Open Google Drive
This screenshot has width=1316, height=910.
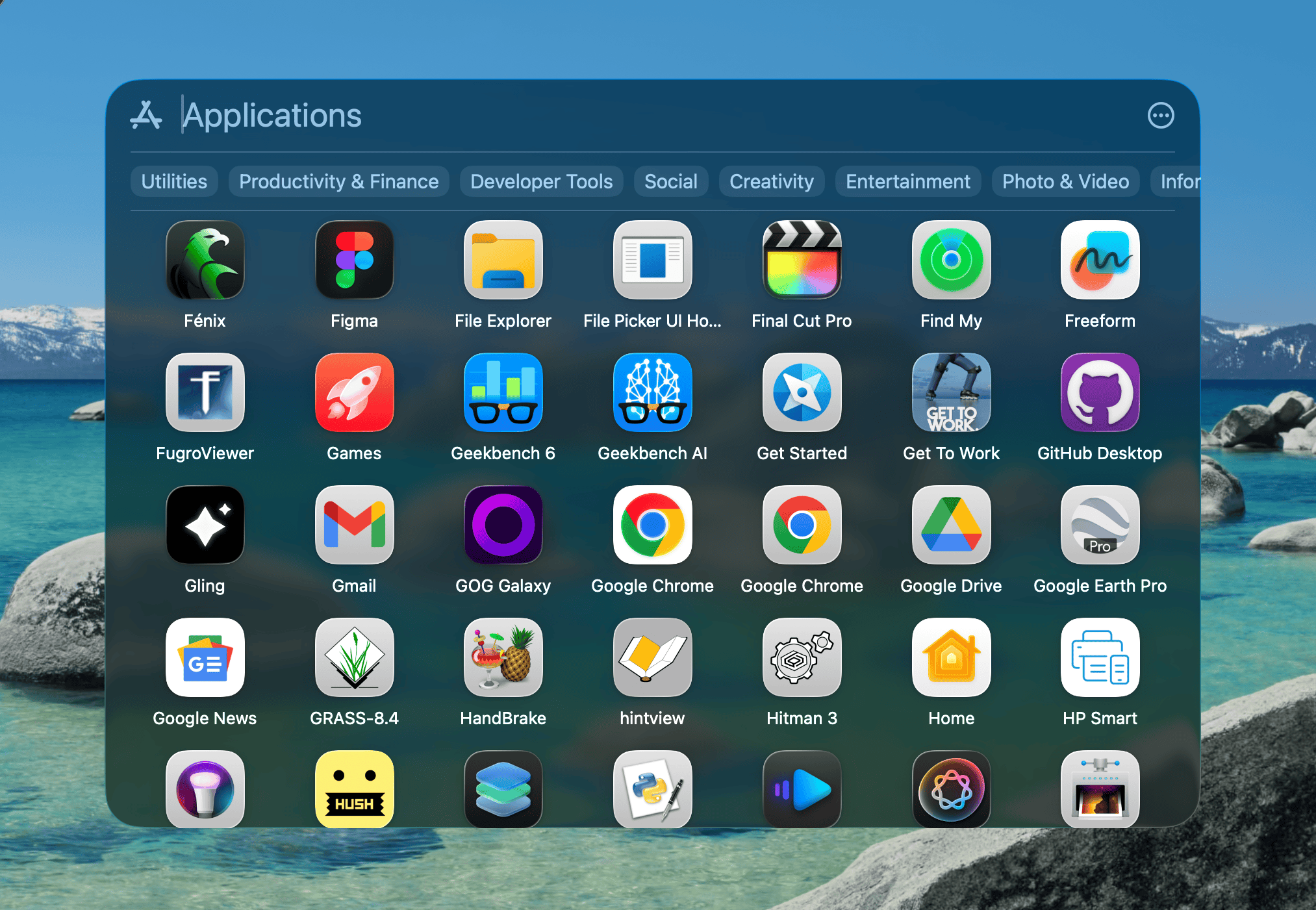tap(951, 525)
